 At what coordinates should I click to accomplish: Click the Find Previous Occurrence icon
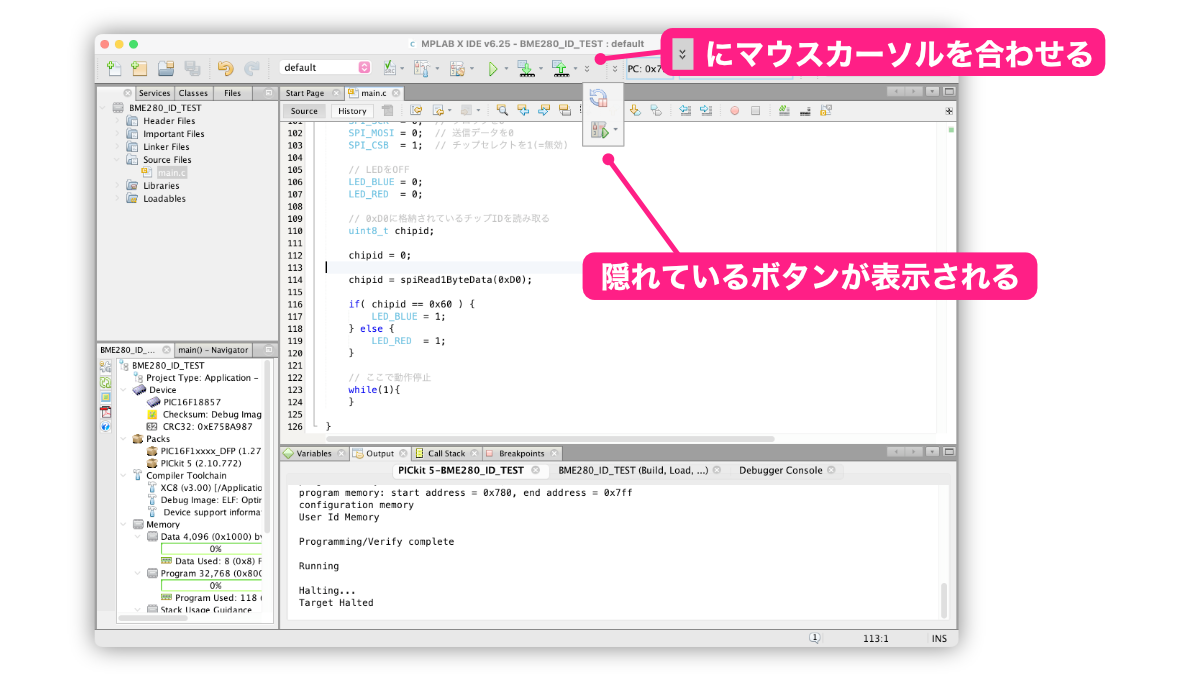click(x=523, y=110)
